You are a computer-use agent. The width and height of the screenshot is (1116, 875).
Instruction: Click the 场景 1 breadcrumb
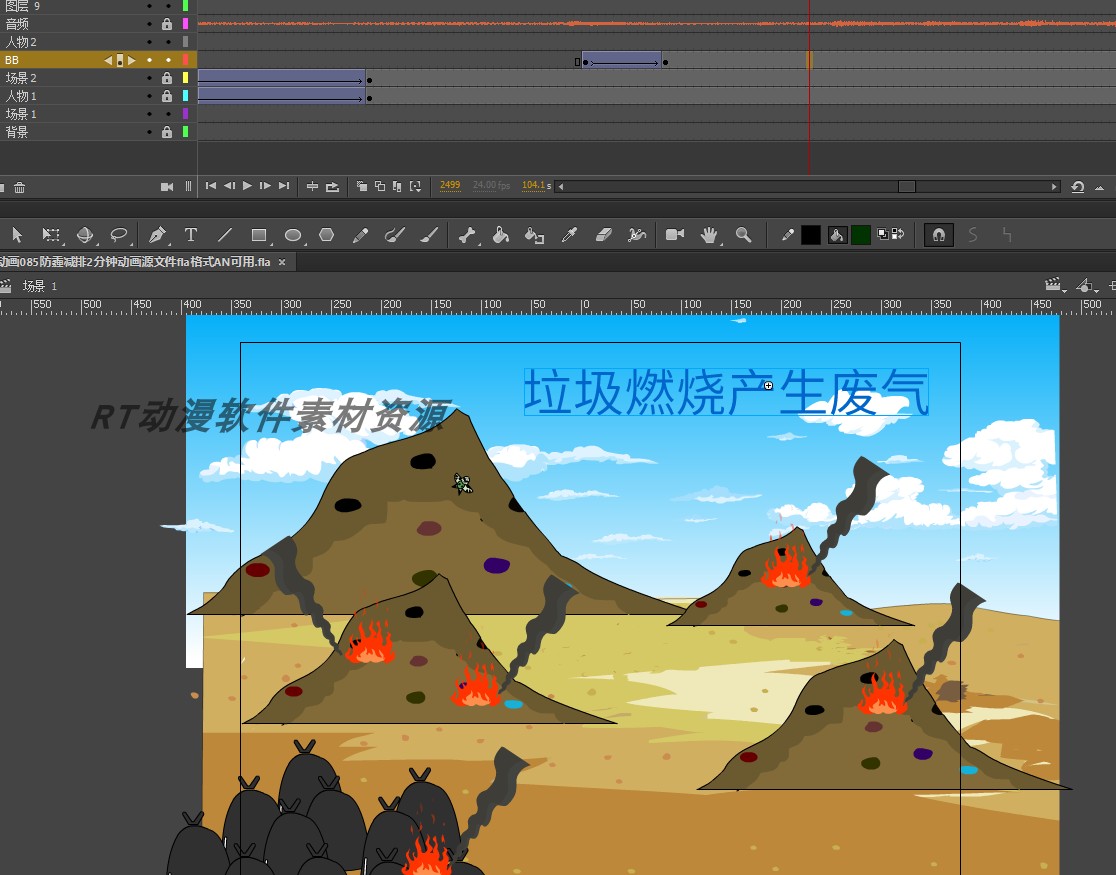pyautogui.click(x=38, y=285)
